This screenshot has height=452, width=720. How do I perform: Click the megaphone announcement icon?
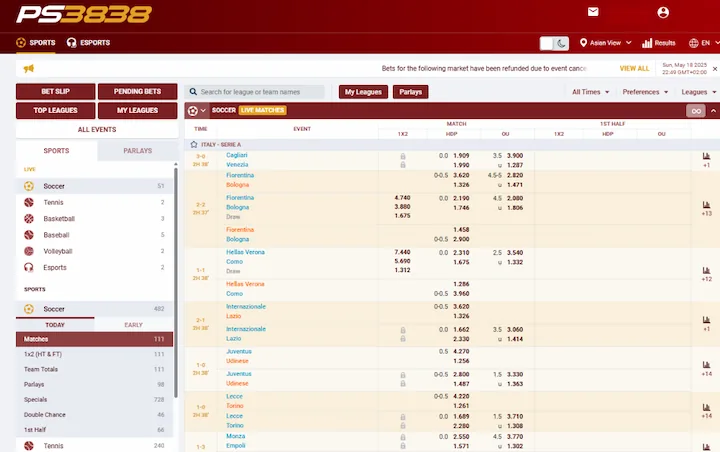[28, 68]
